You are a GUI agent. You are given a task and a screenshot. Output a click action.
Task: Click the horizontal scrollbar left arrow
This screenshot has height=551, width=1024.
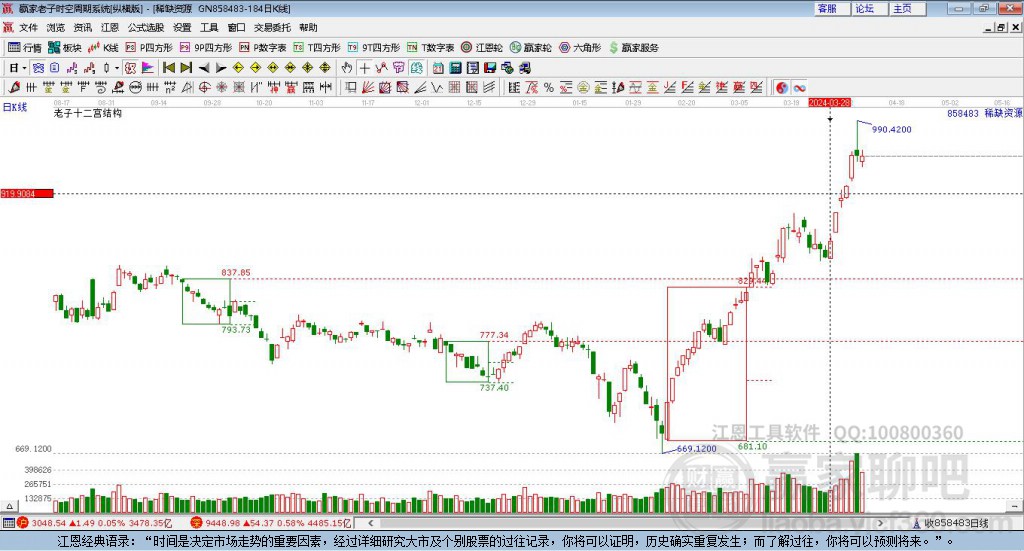(x=371, y=523)
